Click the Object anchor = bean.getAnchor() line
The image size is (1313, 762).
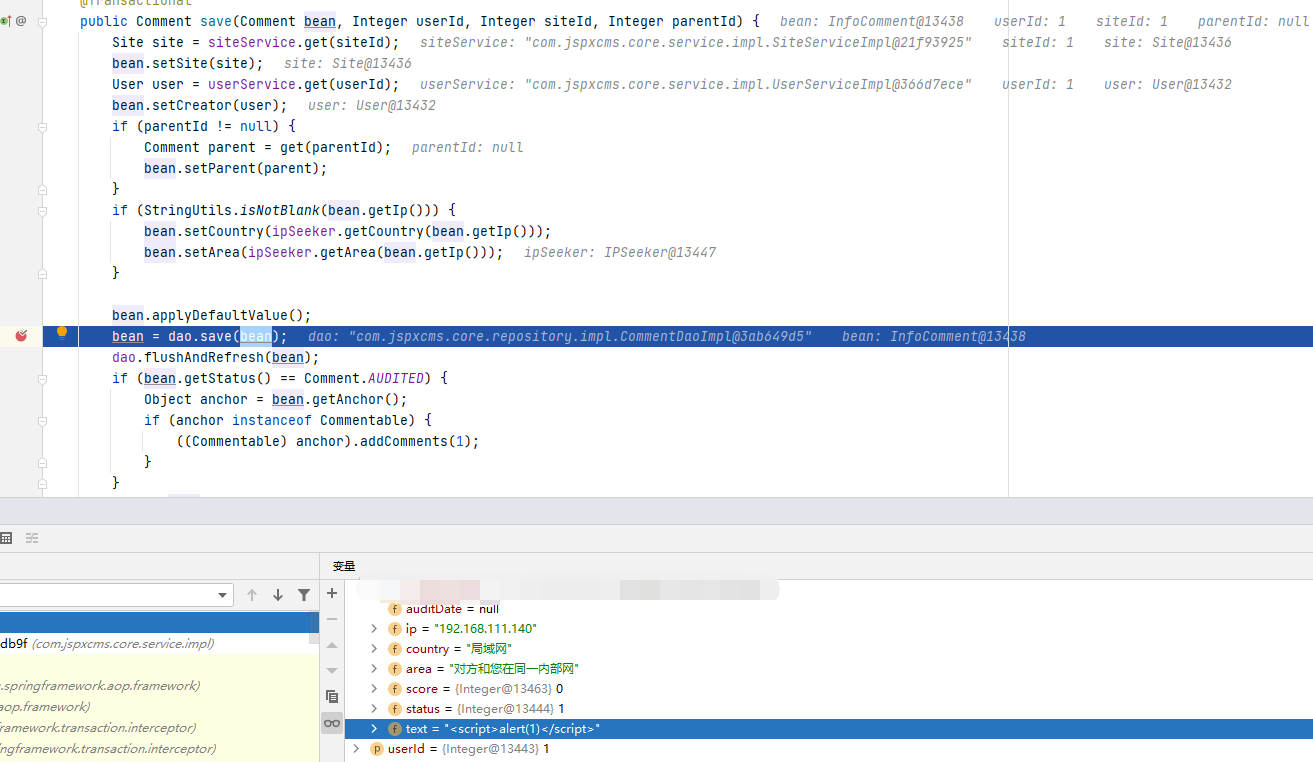(x=276, y=399)
